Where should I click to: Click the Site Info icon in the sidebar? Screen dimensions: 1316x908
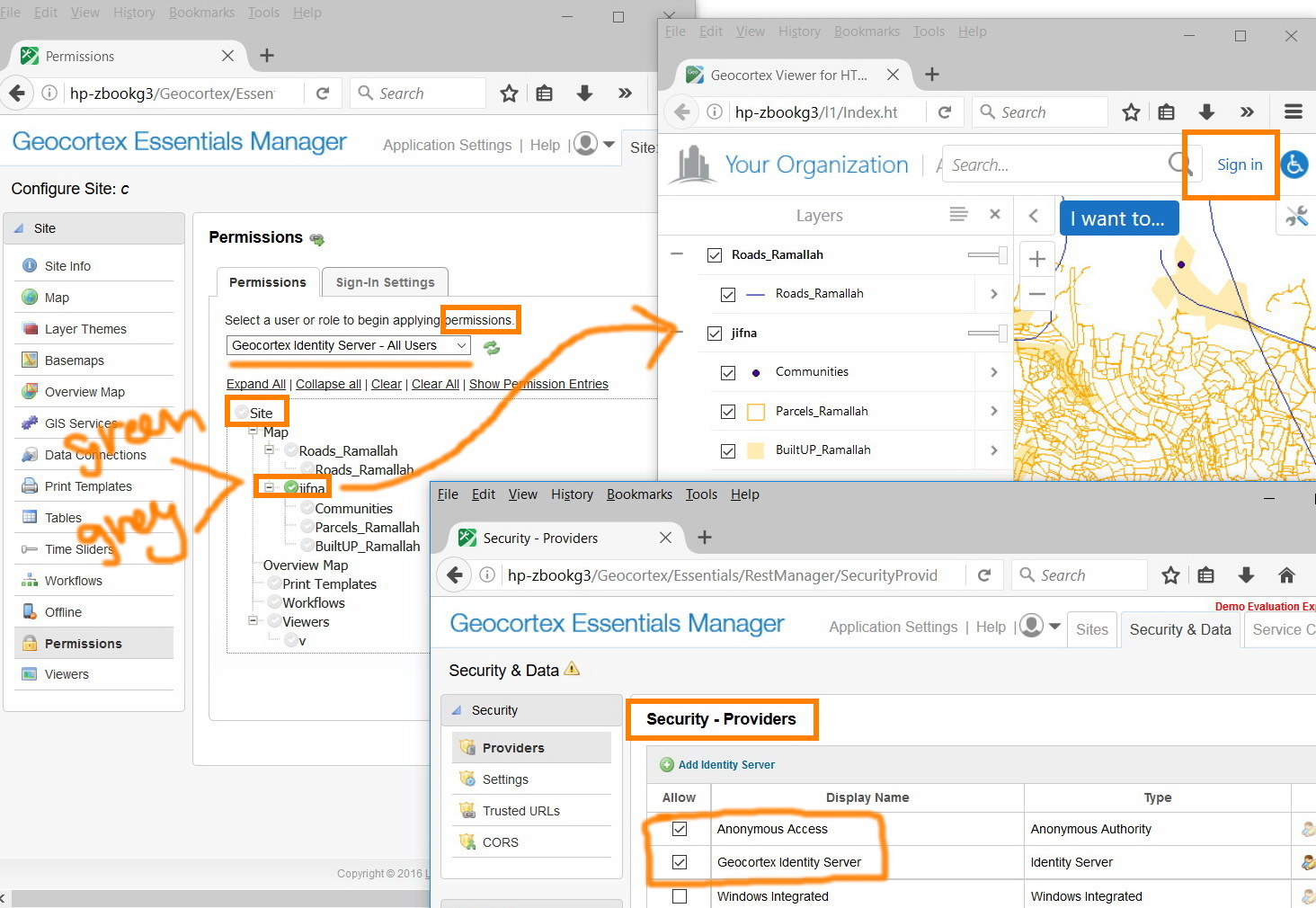(30, 265)
